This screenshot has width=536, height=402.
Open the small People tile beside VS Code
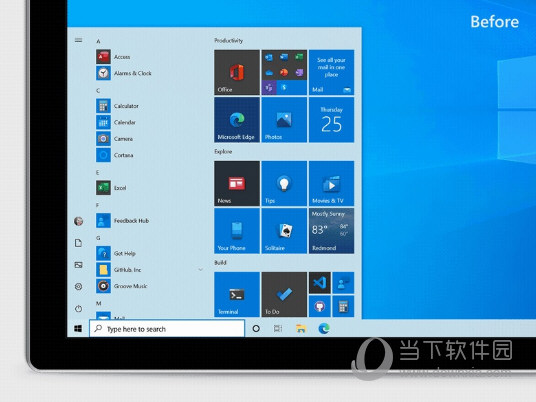coord(343,283)
